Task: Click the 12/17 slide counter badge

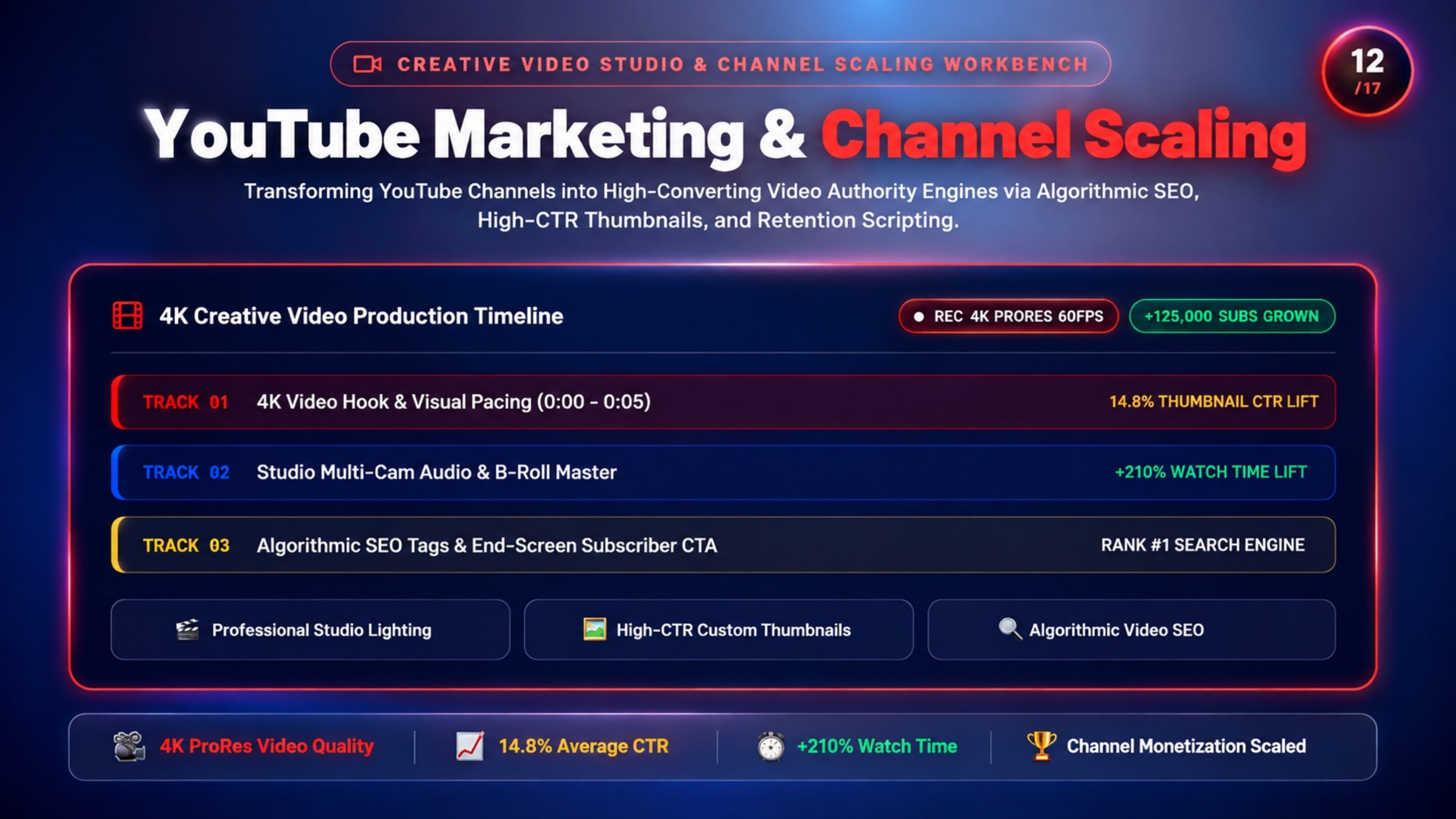Action: point(1367,71)
